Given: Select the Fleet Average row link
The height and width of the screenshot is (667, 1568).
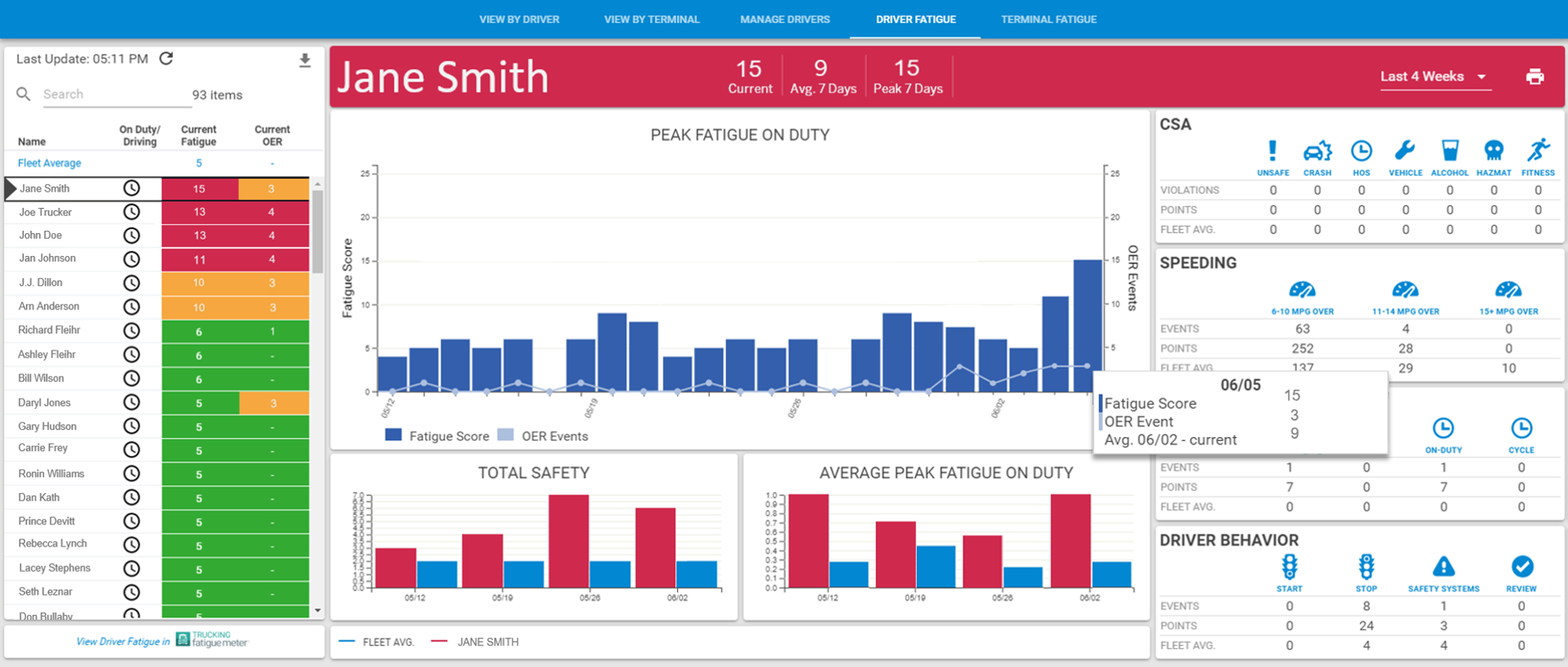Looking at the screenshot, I should (x=50, y=163).
